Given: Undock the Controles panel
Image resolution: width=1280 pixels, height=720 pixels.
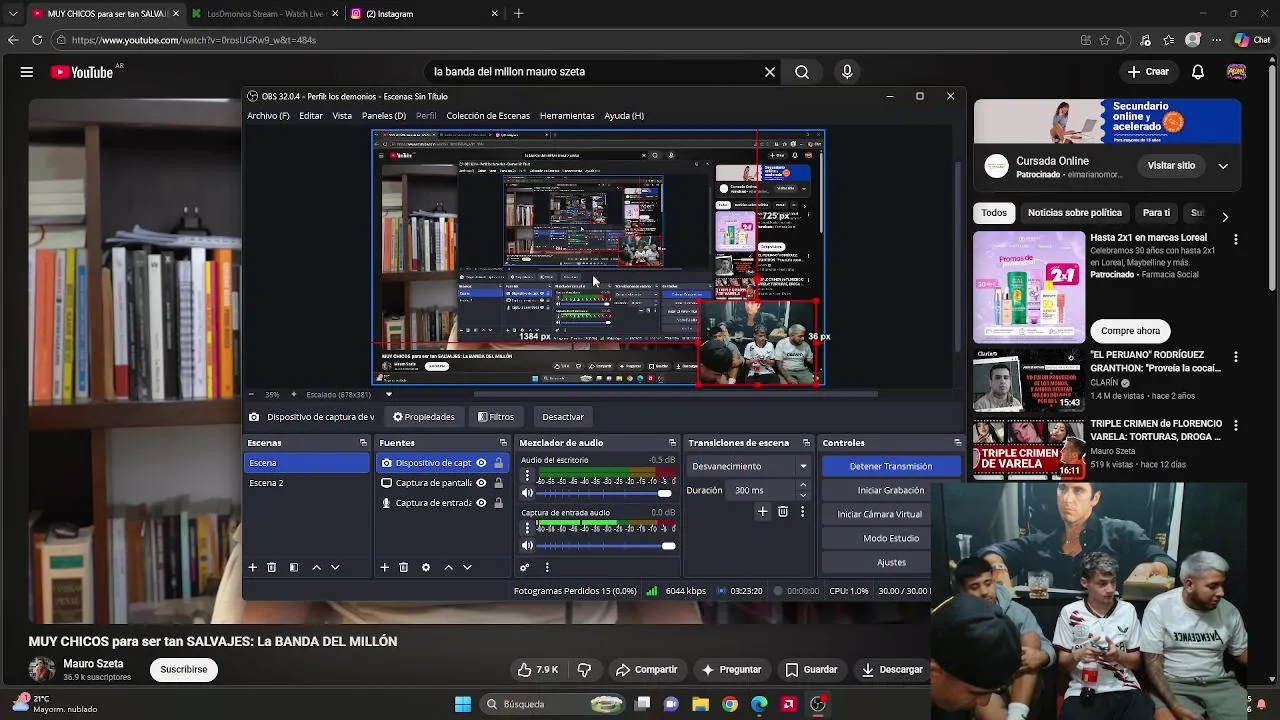Looking at the screenshot, I should point(957,443).
